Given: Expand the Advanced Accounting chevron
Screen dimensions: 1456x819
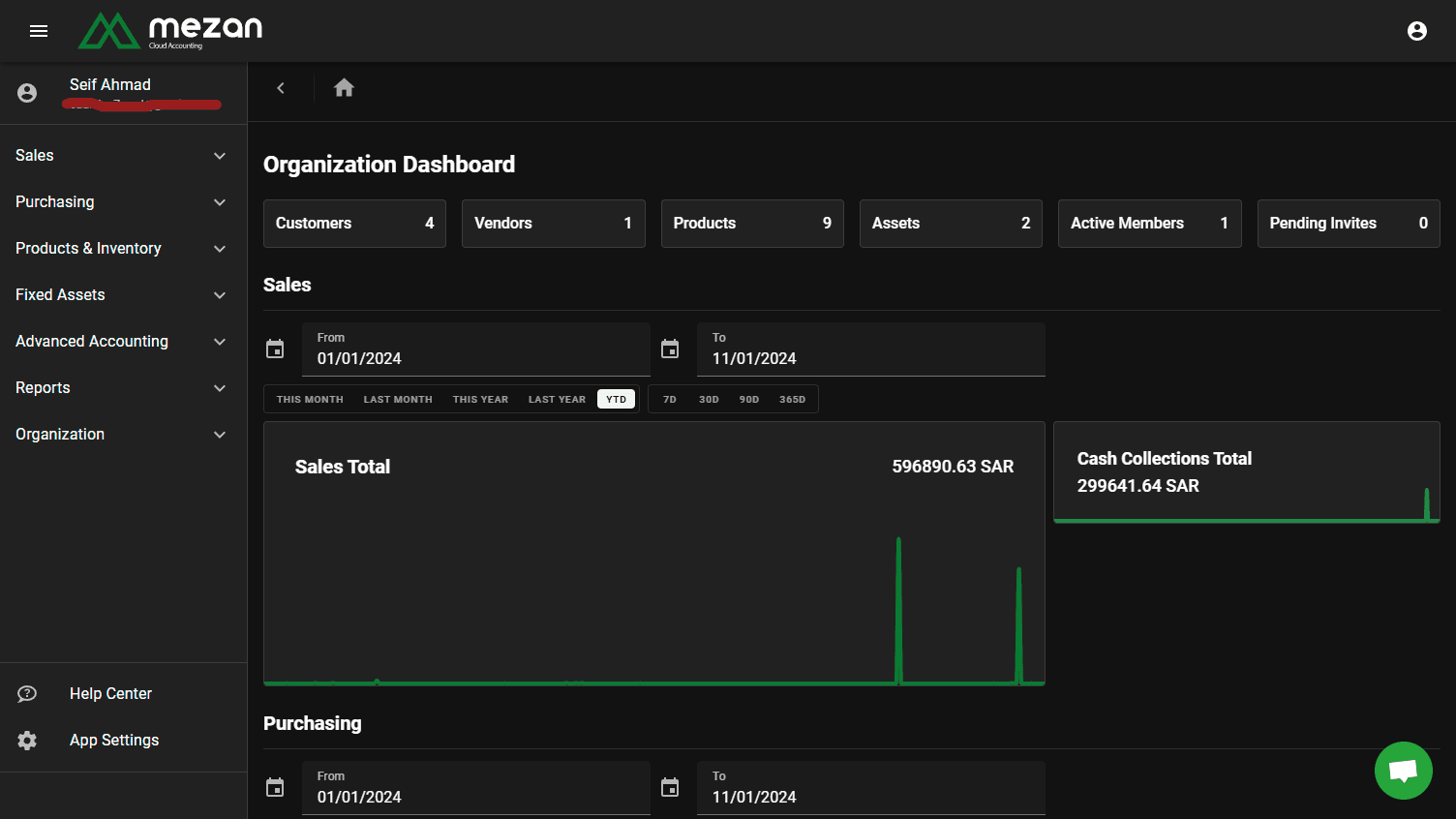Looking at the screenshot, I should [x=220, y=342].
